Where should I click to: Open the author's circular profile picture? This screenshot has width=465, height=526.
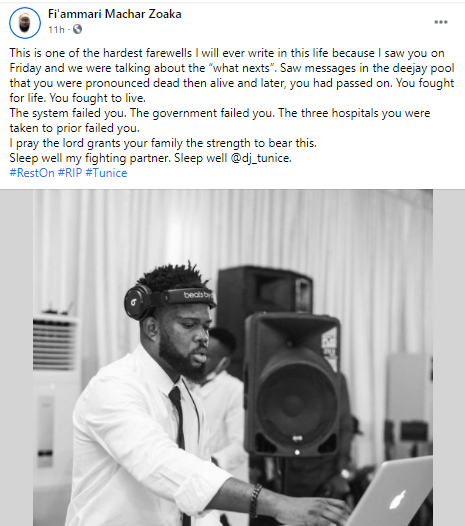click(25, 23)
